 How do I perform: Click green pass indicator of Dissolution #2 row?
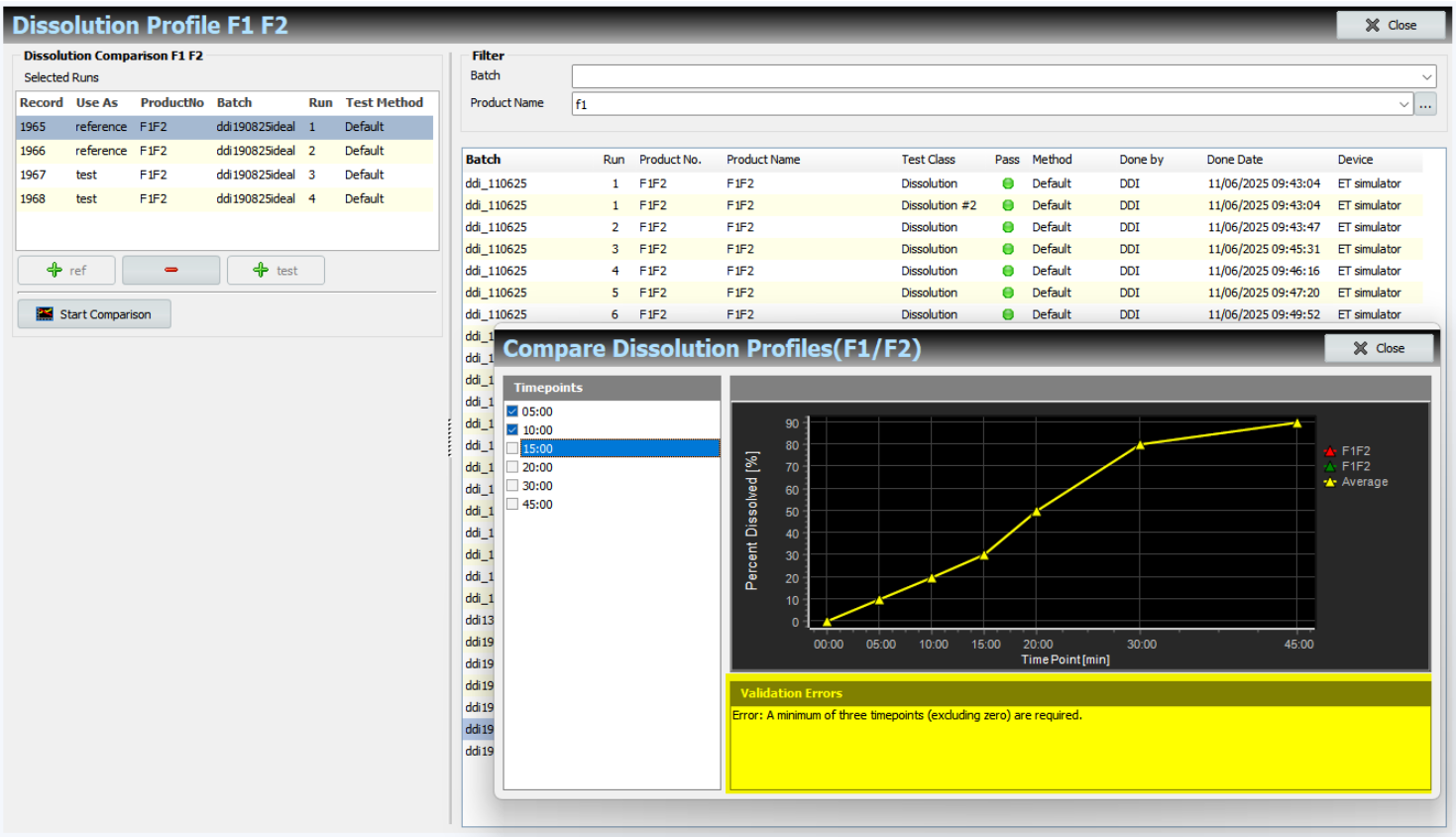pyautogui.click(x=1008, y=205)
